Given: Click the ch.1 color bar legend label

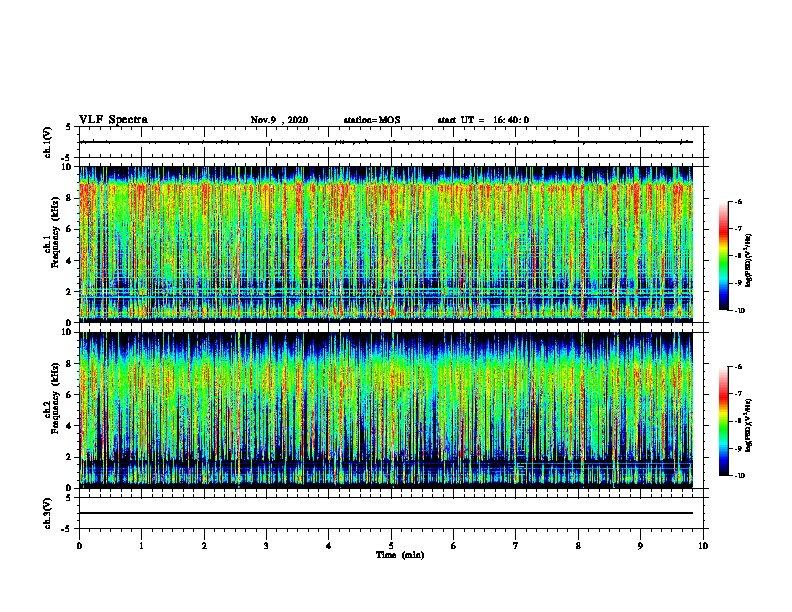Looking at the screenshot, I should [x=749, y=260].
